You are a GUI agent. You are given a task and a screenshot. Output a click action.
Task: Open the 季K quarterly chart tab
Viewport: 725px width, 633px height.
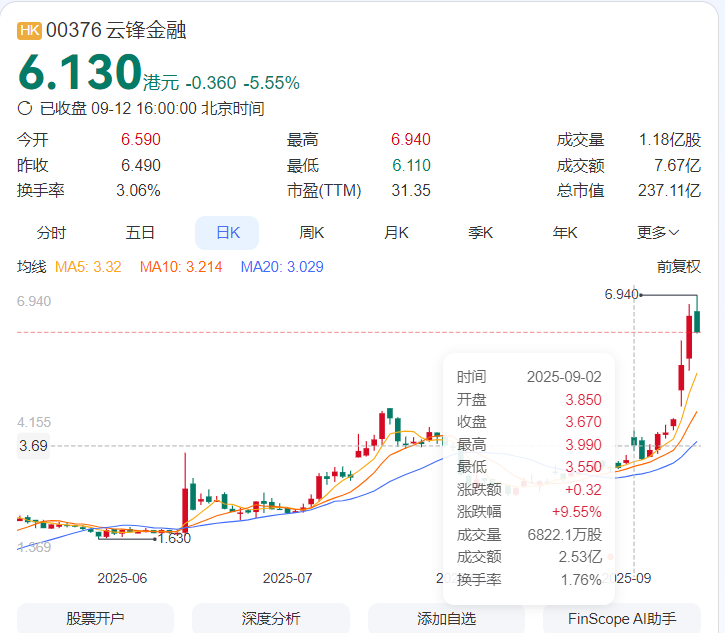480,233
